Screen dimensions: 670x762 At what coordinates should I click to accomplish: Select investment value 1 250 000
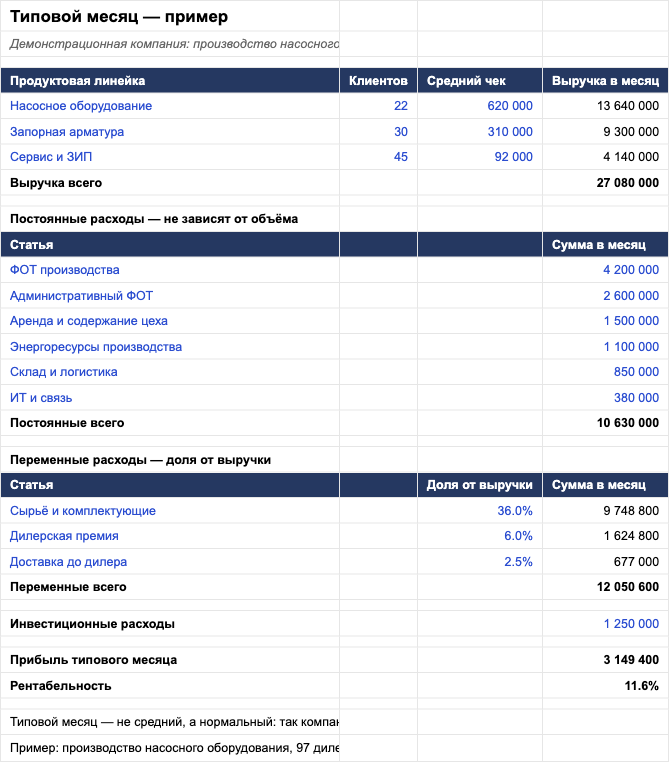[605, 623]
